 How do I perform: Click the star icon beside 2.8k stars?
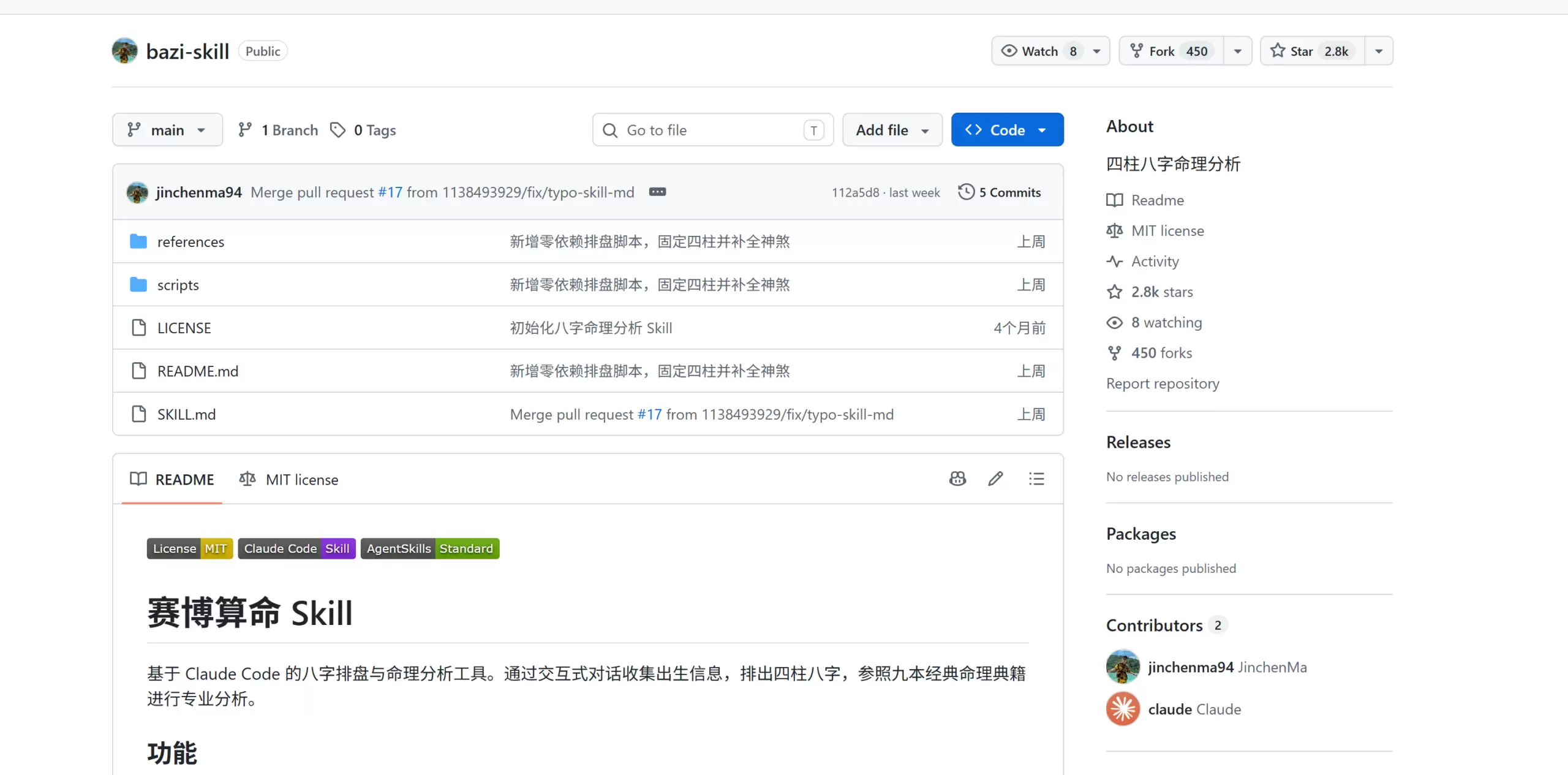pos(1115,292)
